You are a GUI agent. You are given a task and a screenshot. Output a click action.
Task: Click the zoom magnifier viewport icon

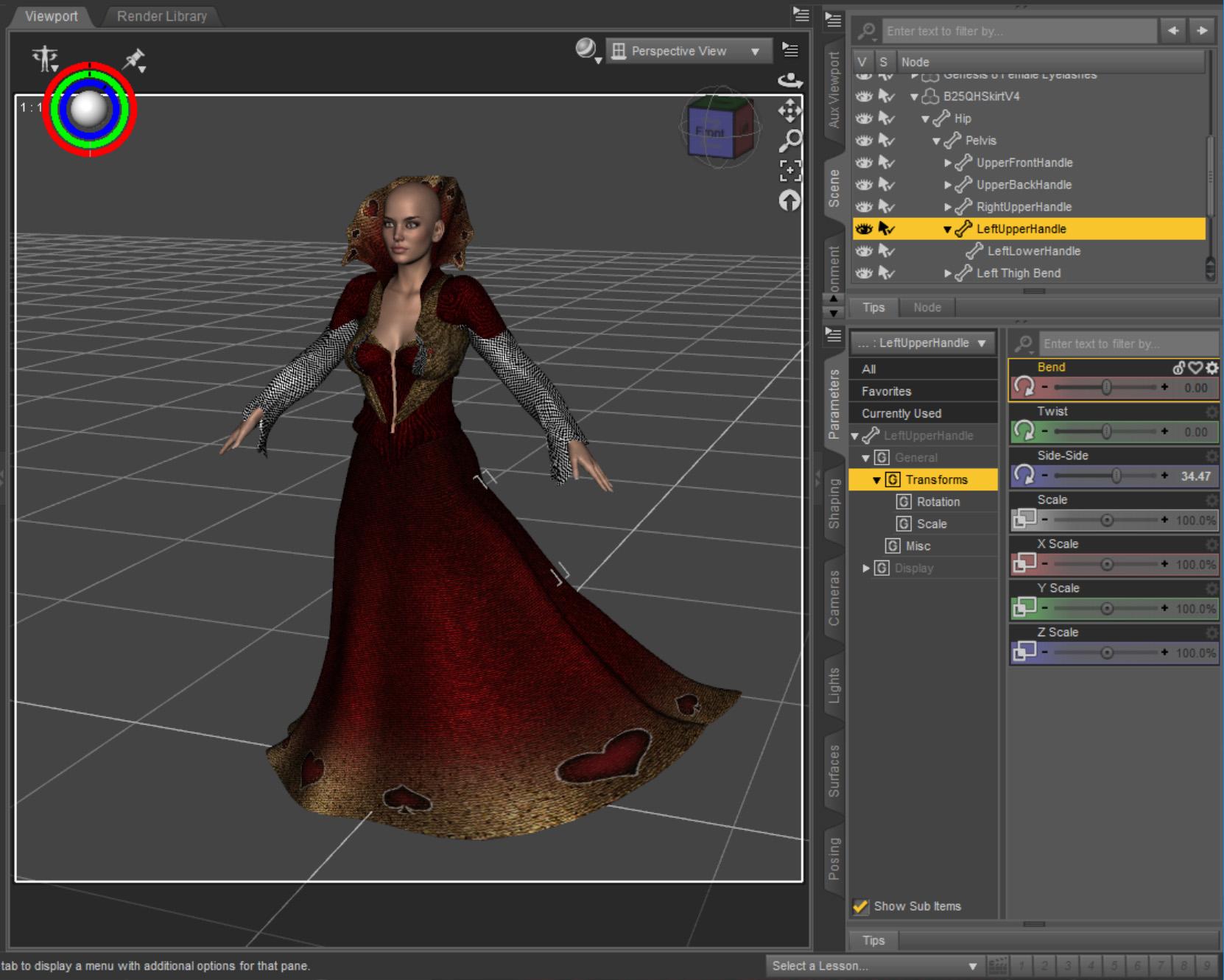(789, 141)
